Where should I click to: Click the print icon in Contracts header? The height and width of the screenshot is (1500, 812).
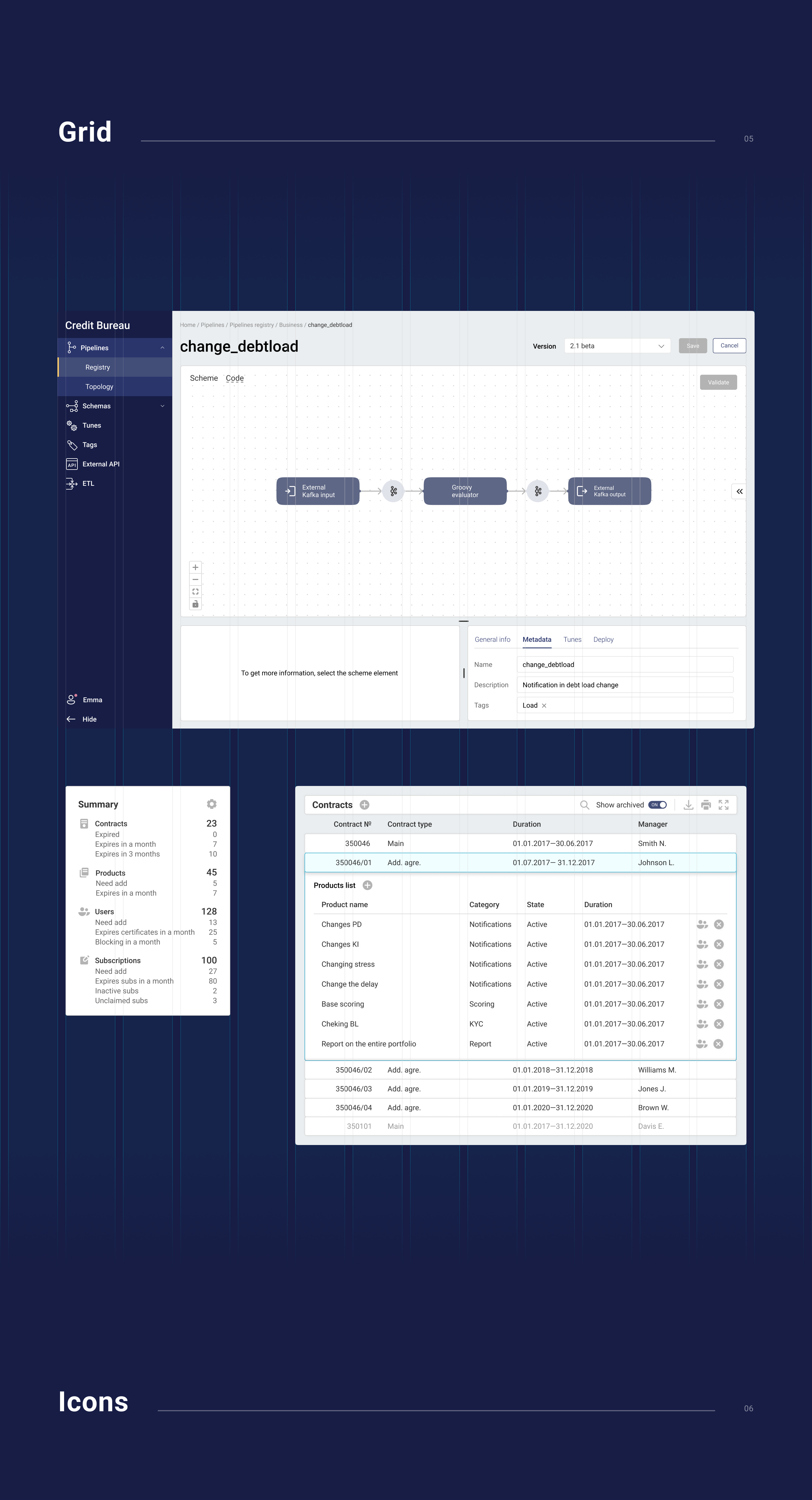(x=706, y=805)
